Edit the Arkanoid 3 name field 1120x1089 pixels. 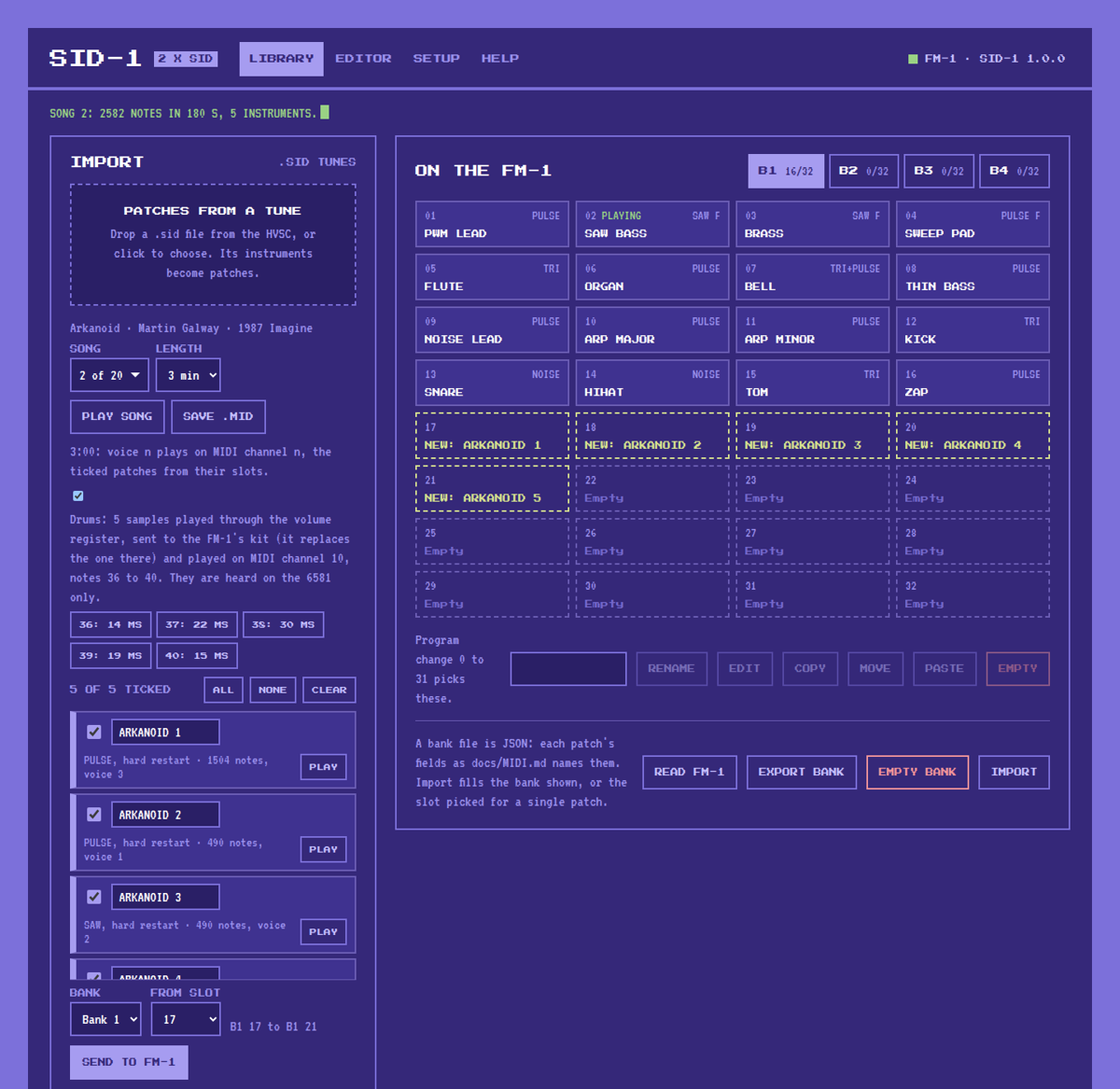(x=165, y=897)
